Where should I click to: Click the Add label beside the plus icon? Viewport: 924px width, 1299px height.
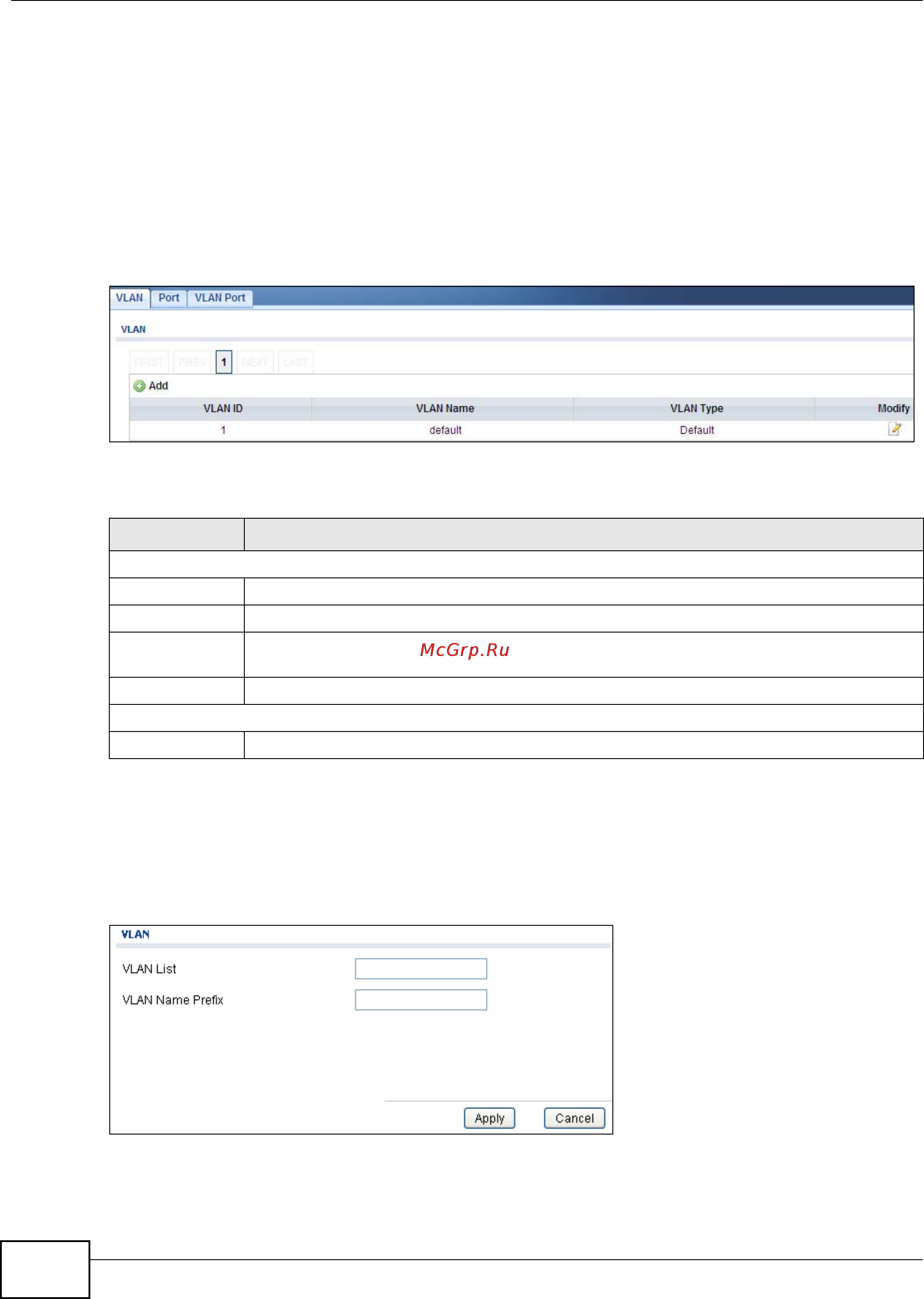(x=158, y=386)
